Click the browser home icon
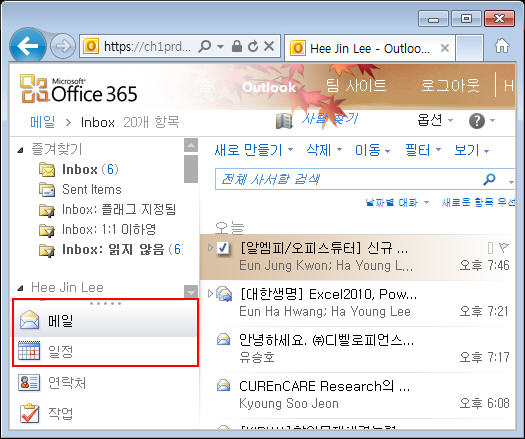 click(502, 46)
